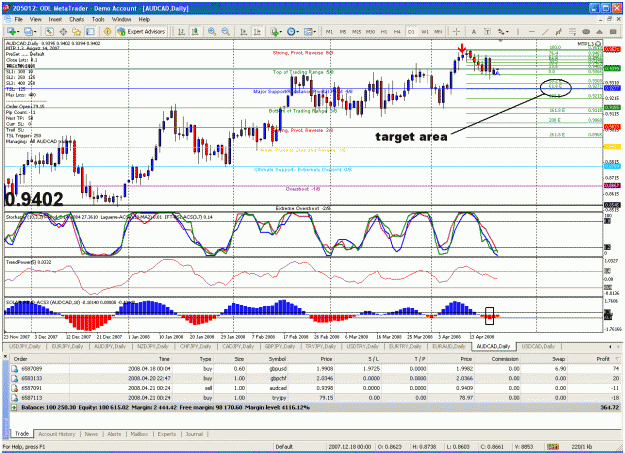The width and height of the screenshot is (625, 453).
Task: Click the Indicators list icon
Action: tap(274, 32)
